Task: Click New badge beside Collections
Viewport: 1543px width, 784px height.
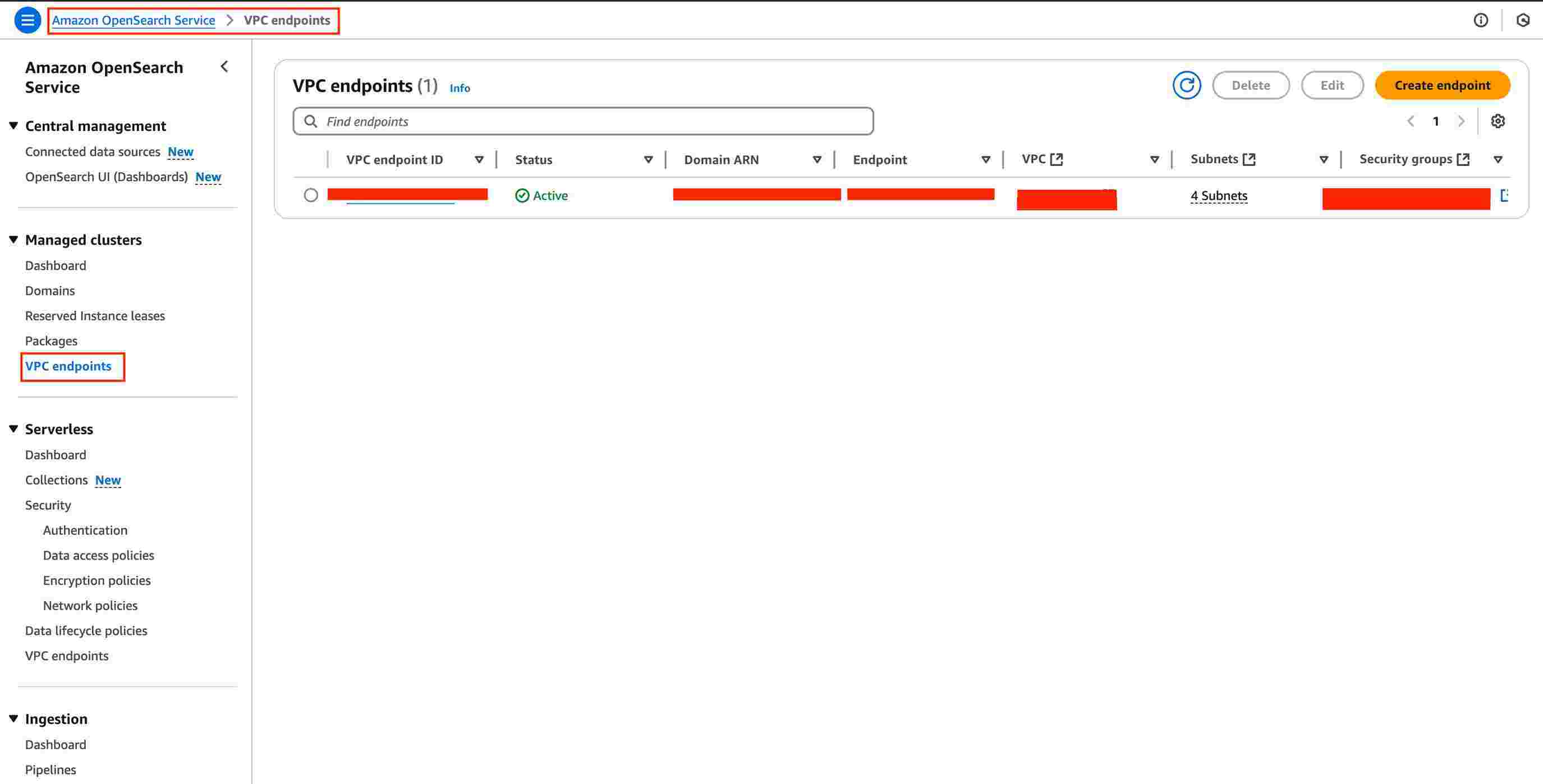Action: [108, 480]
